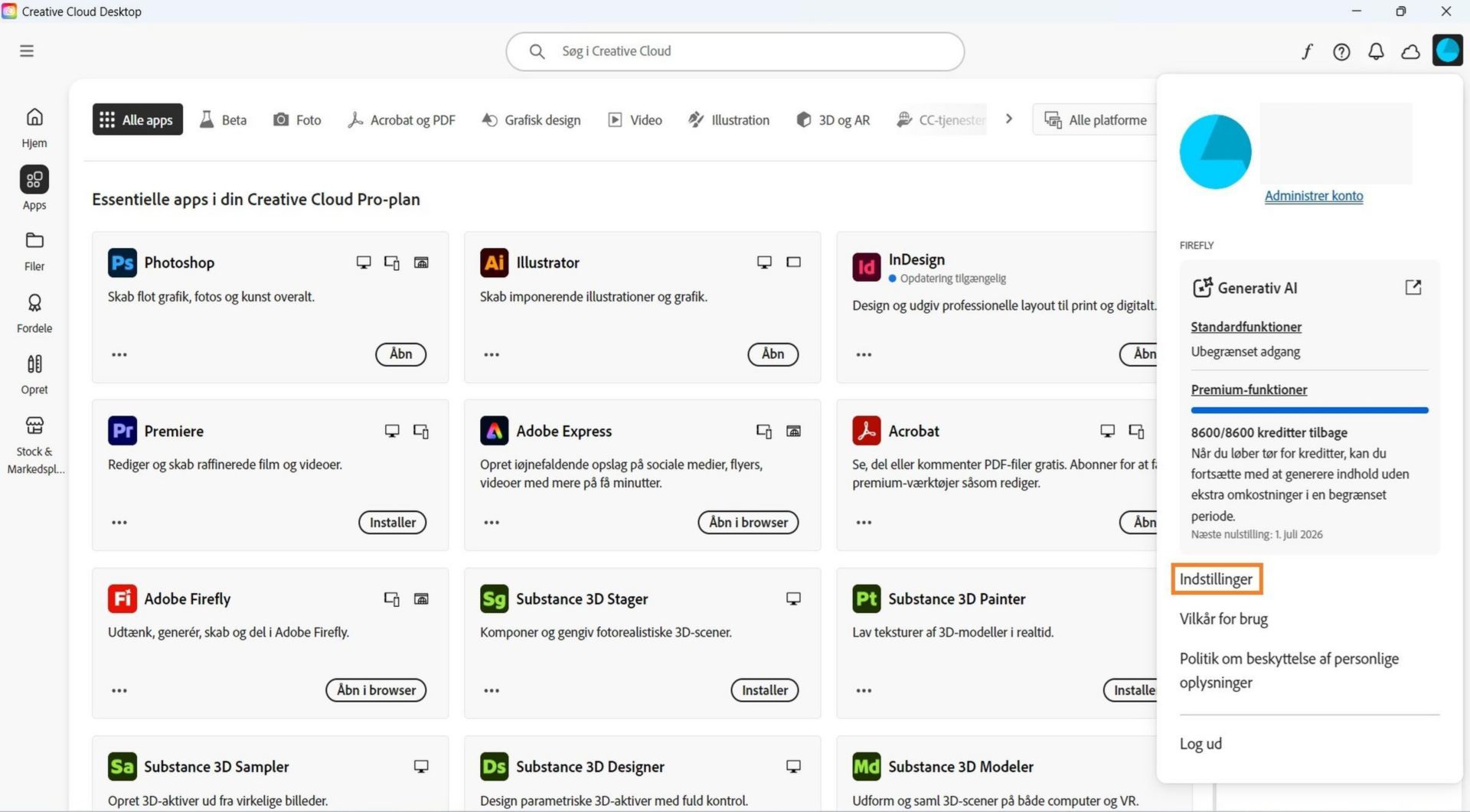Click the fonts 'f' icon
1470x812 pixels.
click(x=1307, y=51)
